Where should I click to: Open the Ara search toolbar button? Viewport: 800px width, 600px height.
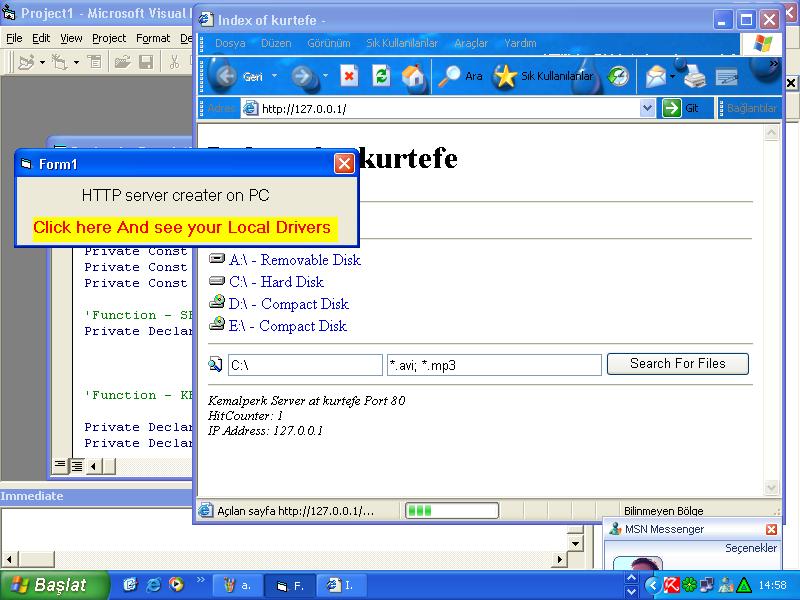[461, 76]
